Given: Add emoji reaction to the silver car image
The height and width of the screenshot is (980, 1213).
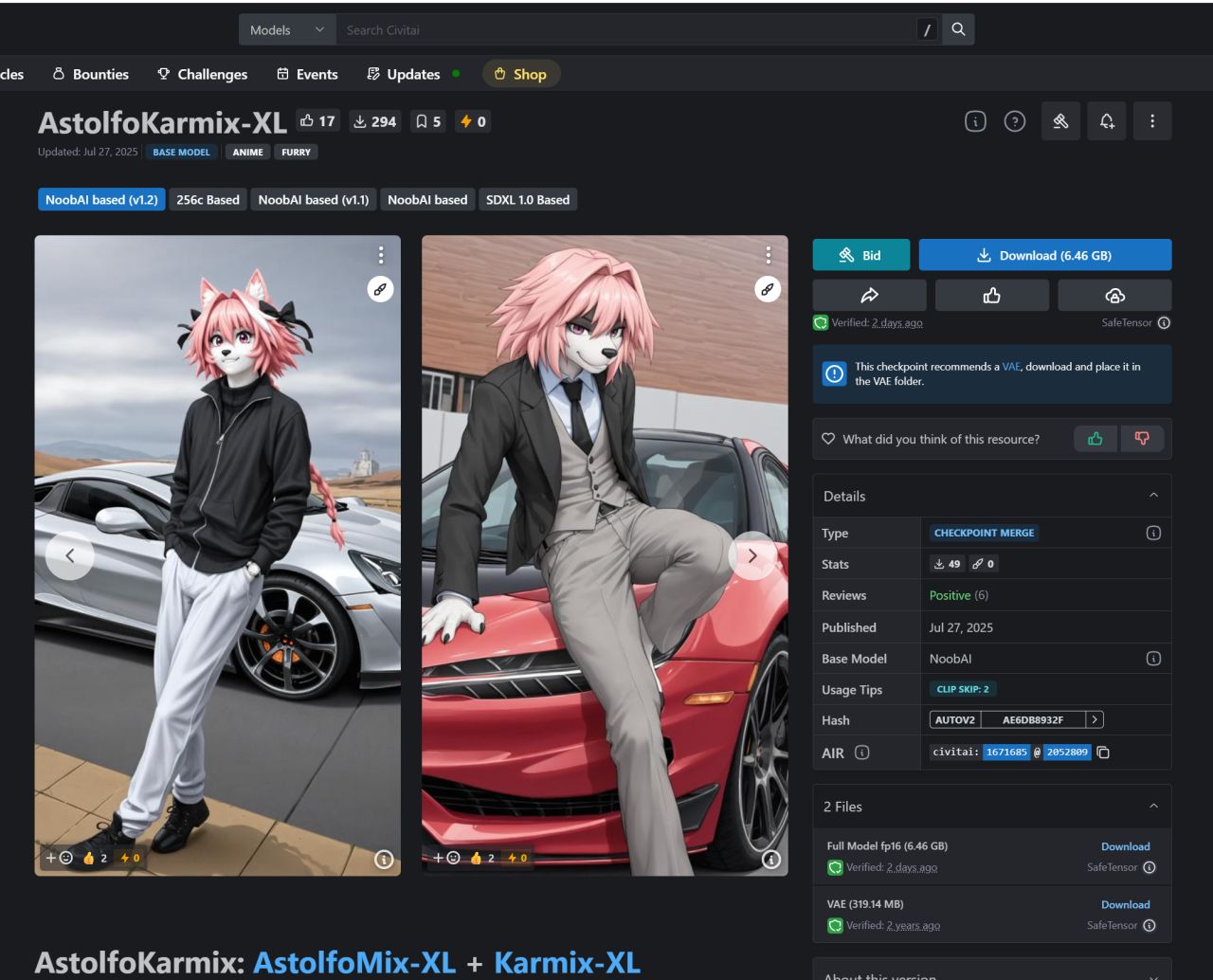Looking at the screenshot, I should [x=59, y=858].
